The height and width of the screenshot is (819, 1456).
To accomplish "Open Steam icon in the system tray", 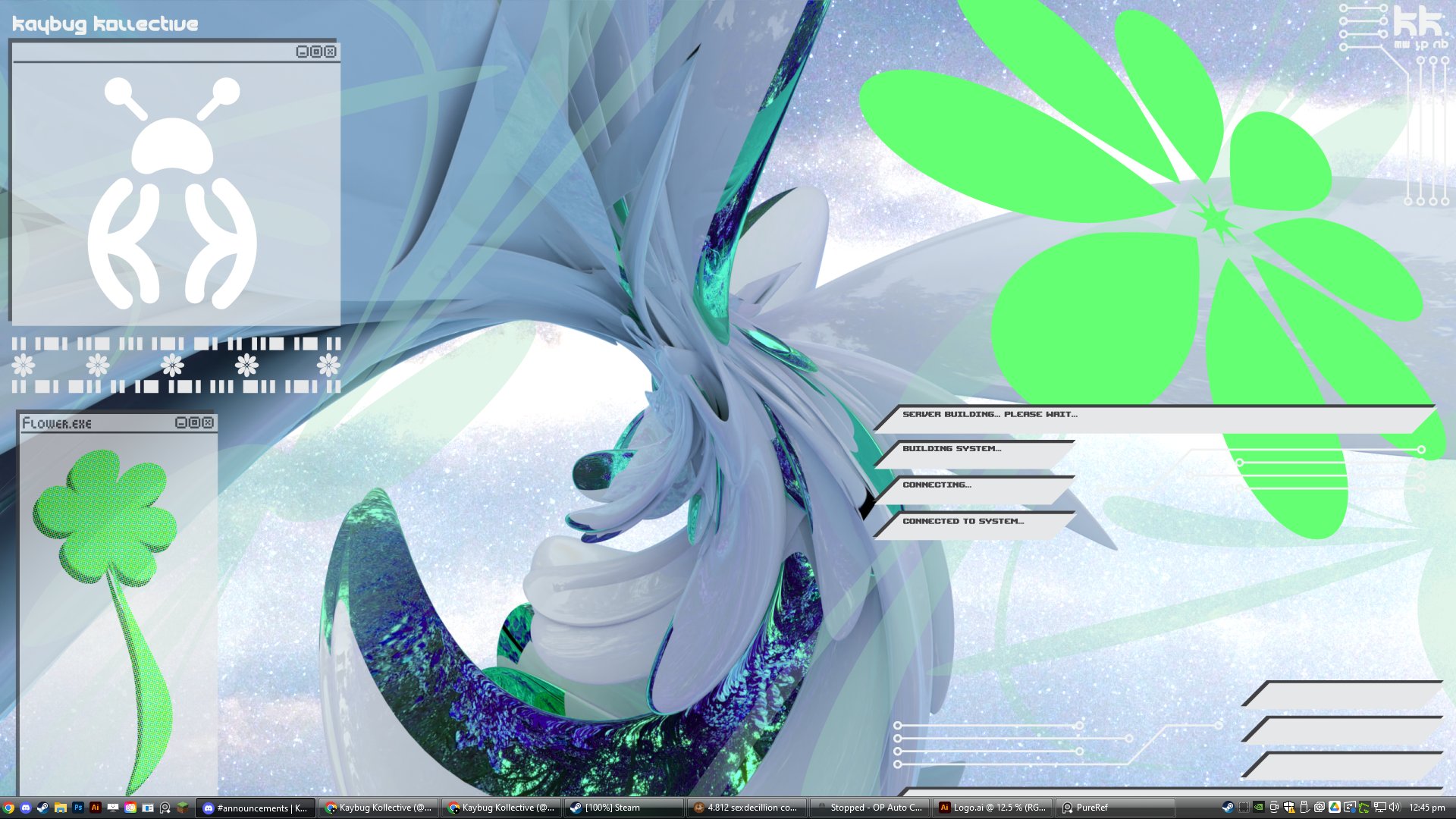I will coord(1228,807).
